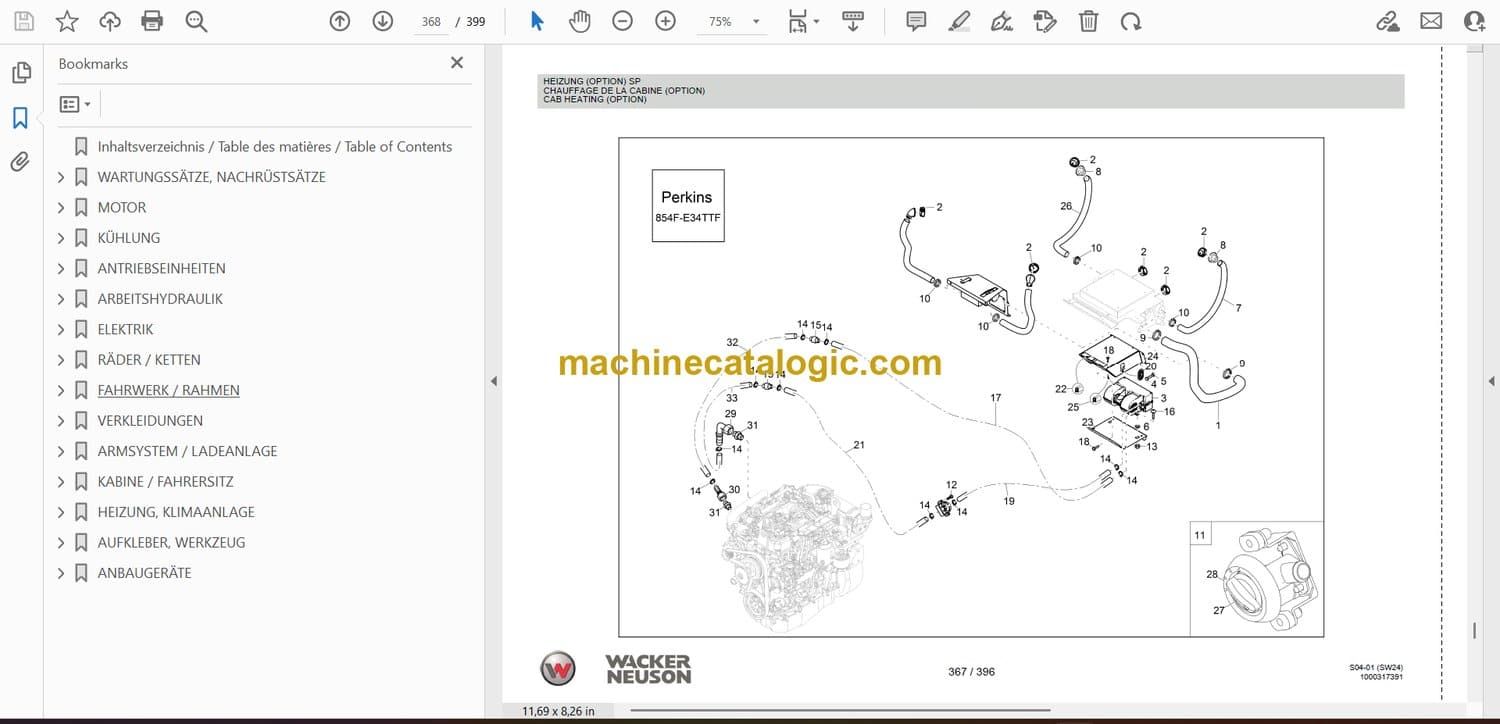This screenshot has width=1500, height=724.
Task: Add a comment sticky note
Action: point(916,21)
